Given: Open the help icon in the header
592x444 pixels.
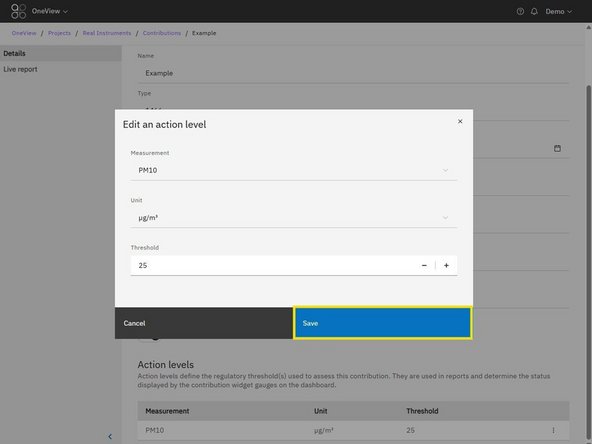Looking at the screenshot, I should (520, 11).
